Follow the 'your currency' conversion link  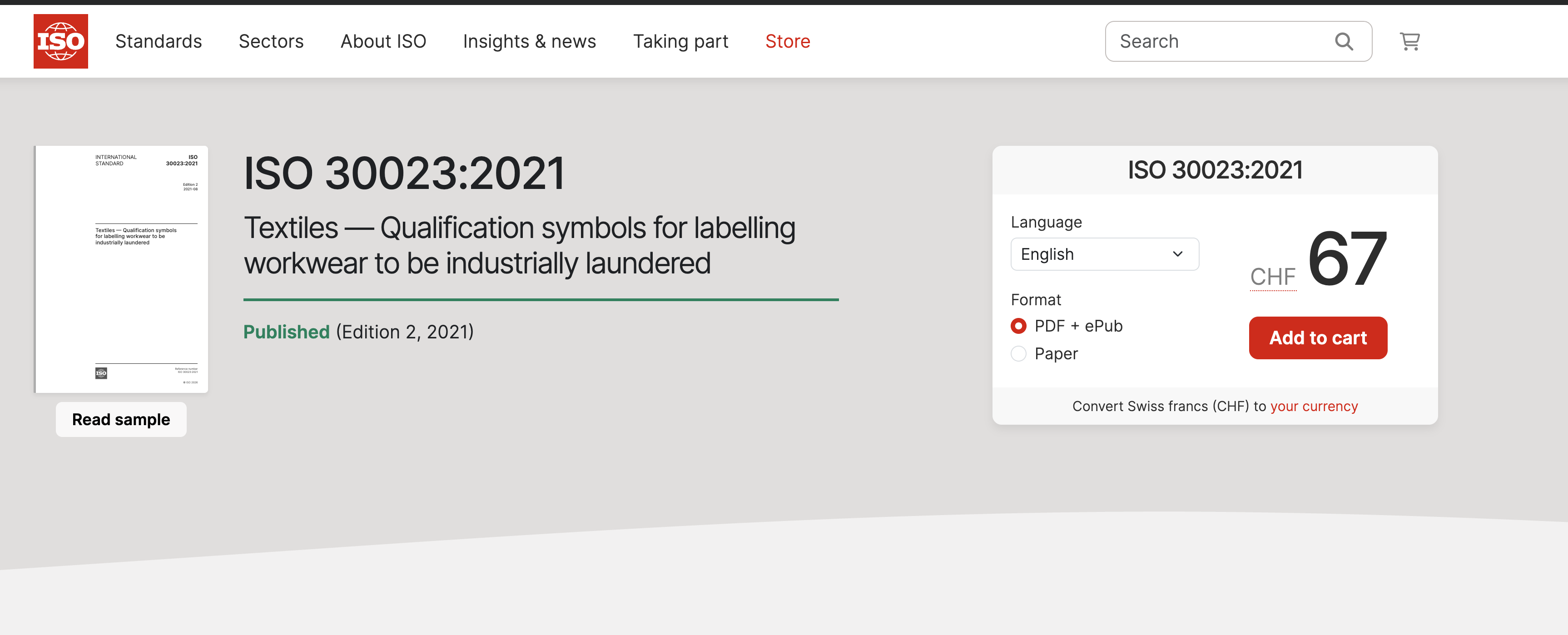click(x=1314, y=406)
